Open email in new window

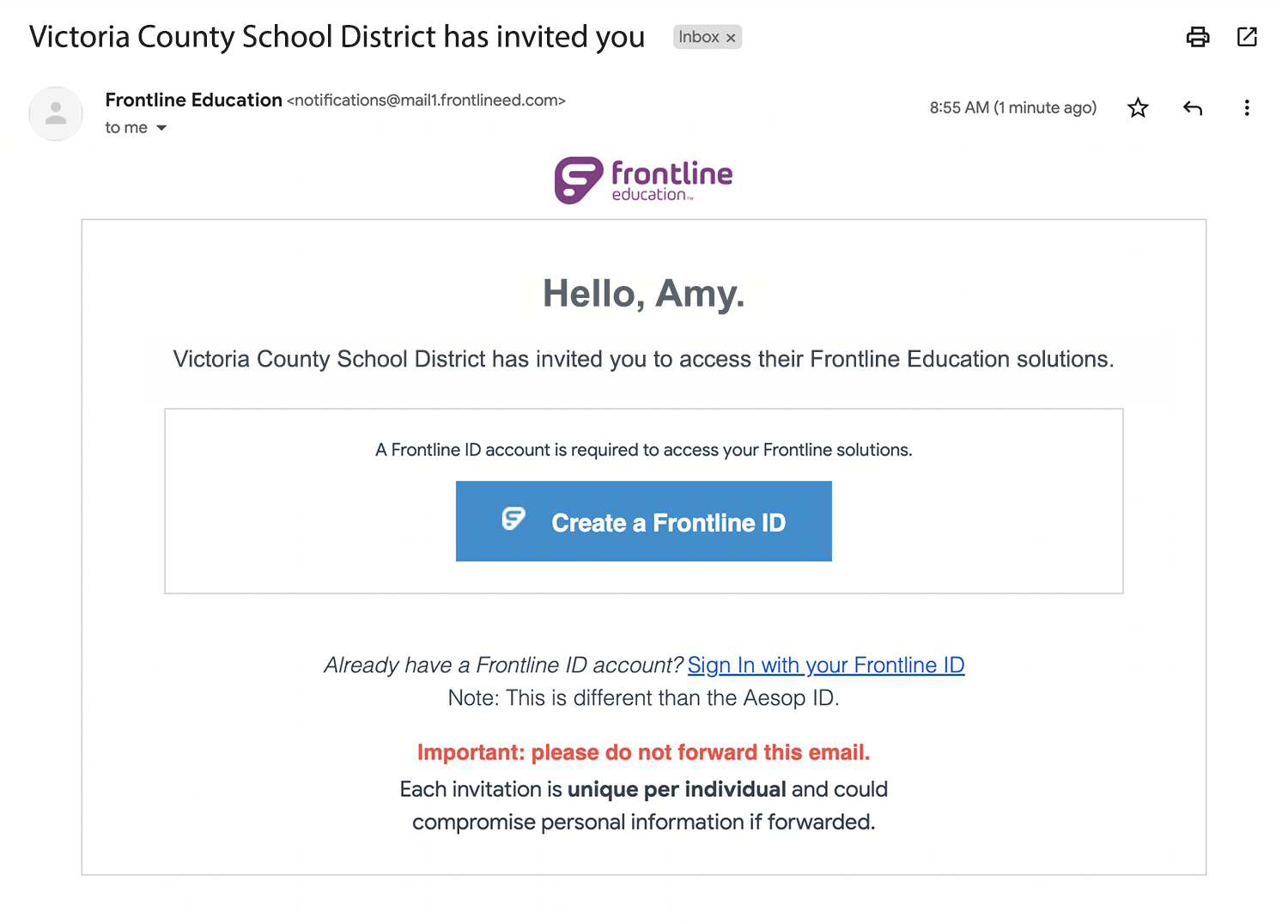(x=1247, y=37)
